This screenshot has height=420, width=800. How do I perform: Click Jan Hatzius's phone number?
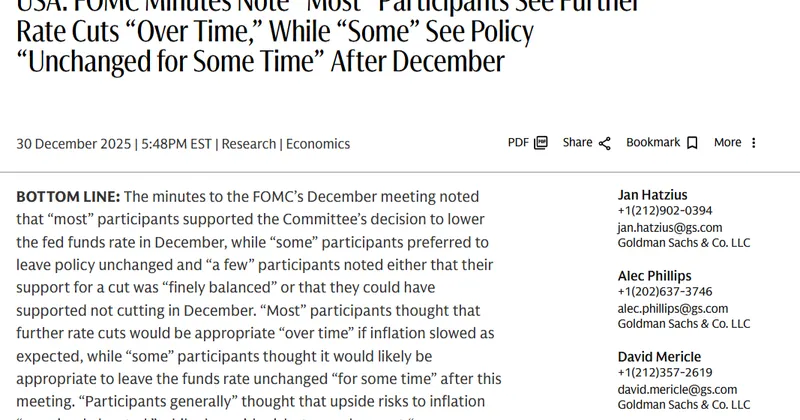(665, 211)
